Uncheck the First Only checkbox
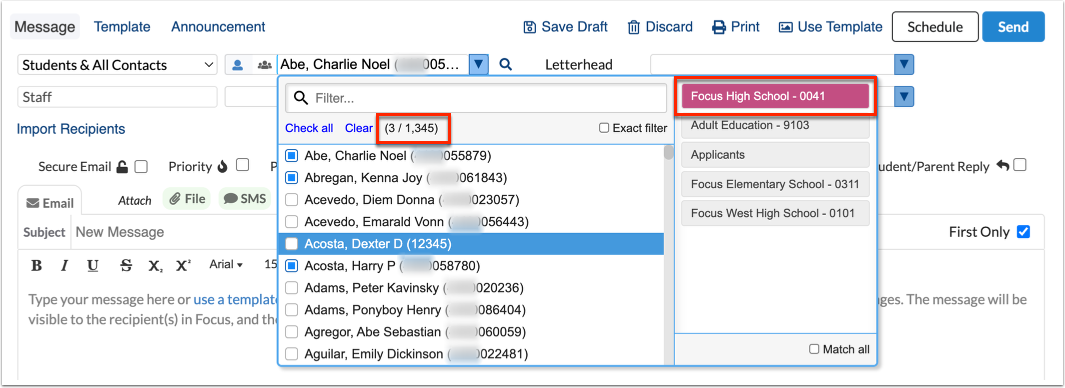This screenshot has height=388, width=1065. (1024, 232)
